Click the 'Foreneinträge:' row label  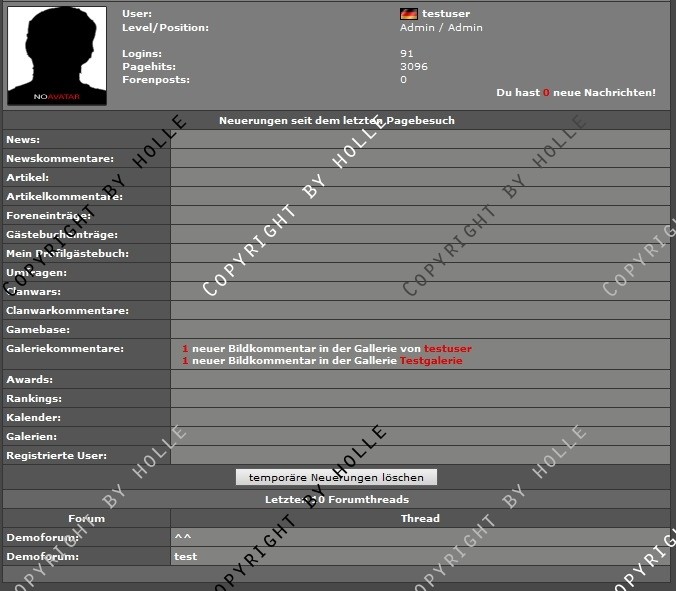click(x=48, y=216)
